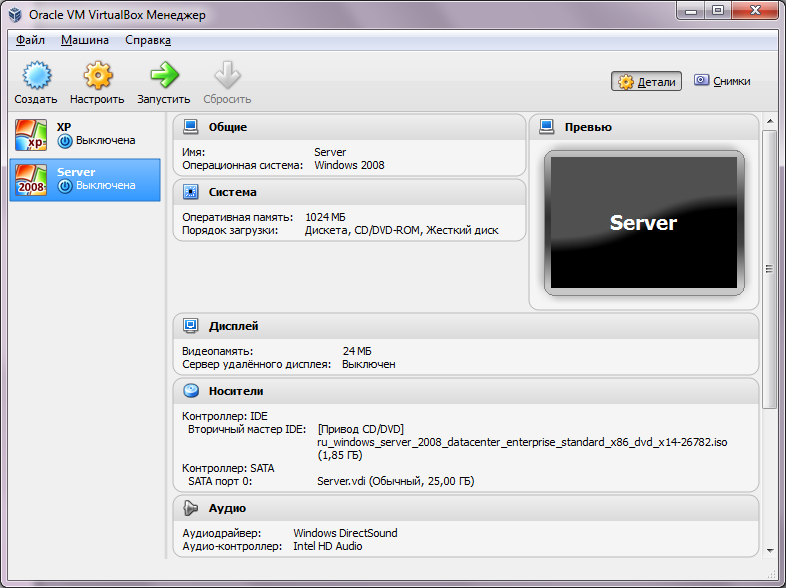The image size is (786, 588).
Task: Click the XP virtual machine OS icon
Action: (31, 135)
